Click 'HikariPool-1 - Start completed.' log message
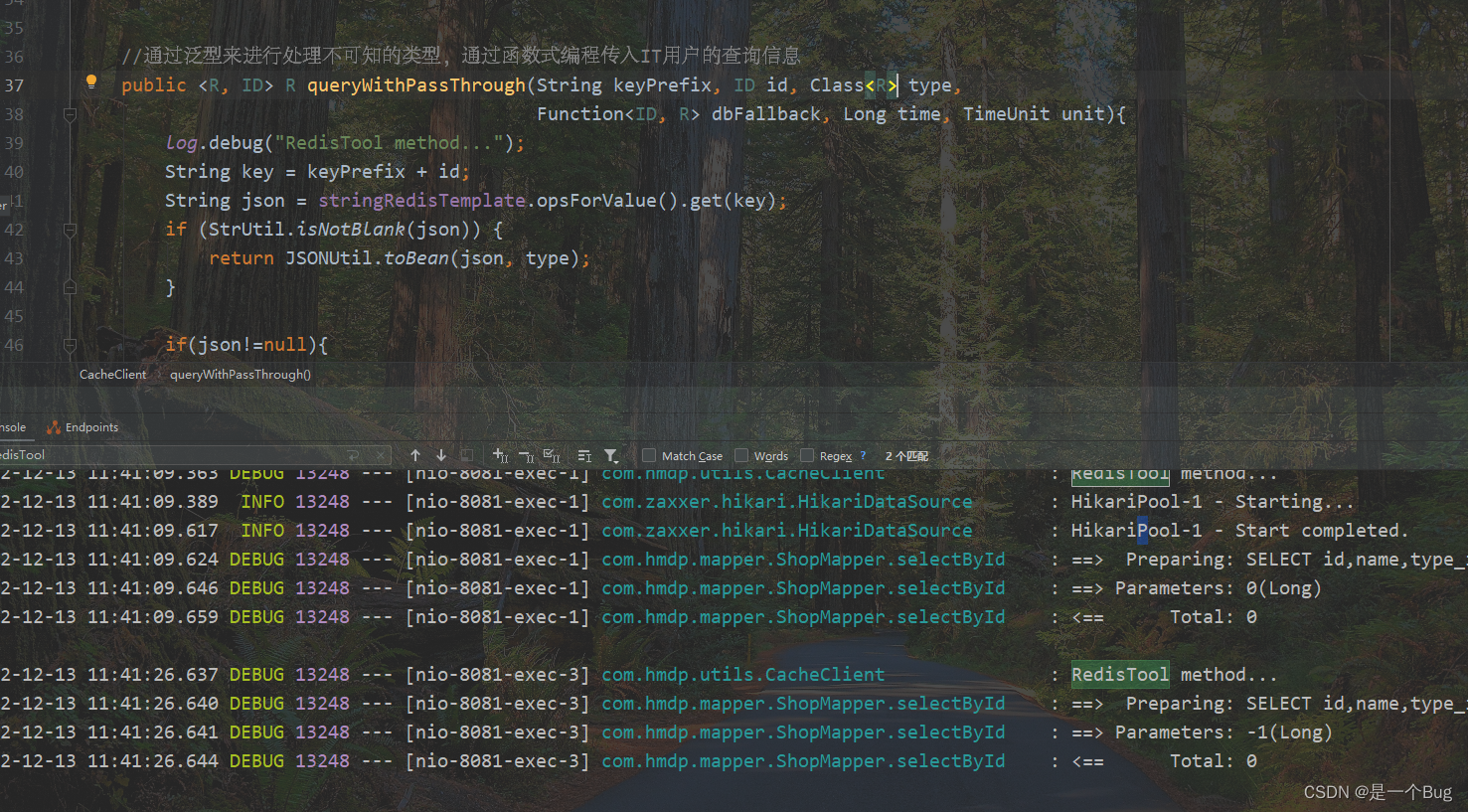The width and height of the screenshot is (1468, 812). click(1239, 531)
